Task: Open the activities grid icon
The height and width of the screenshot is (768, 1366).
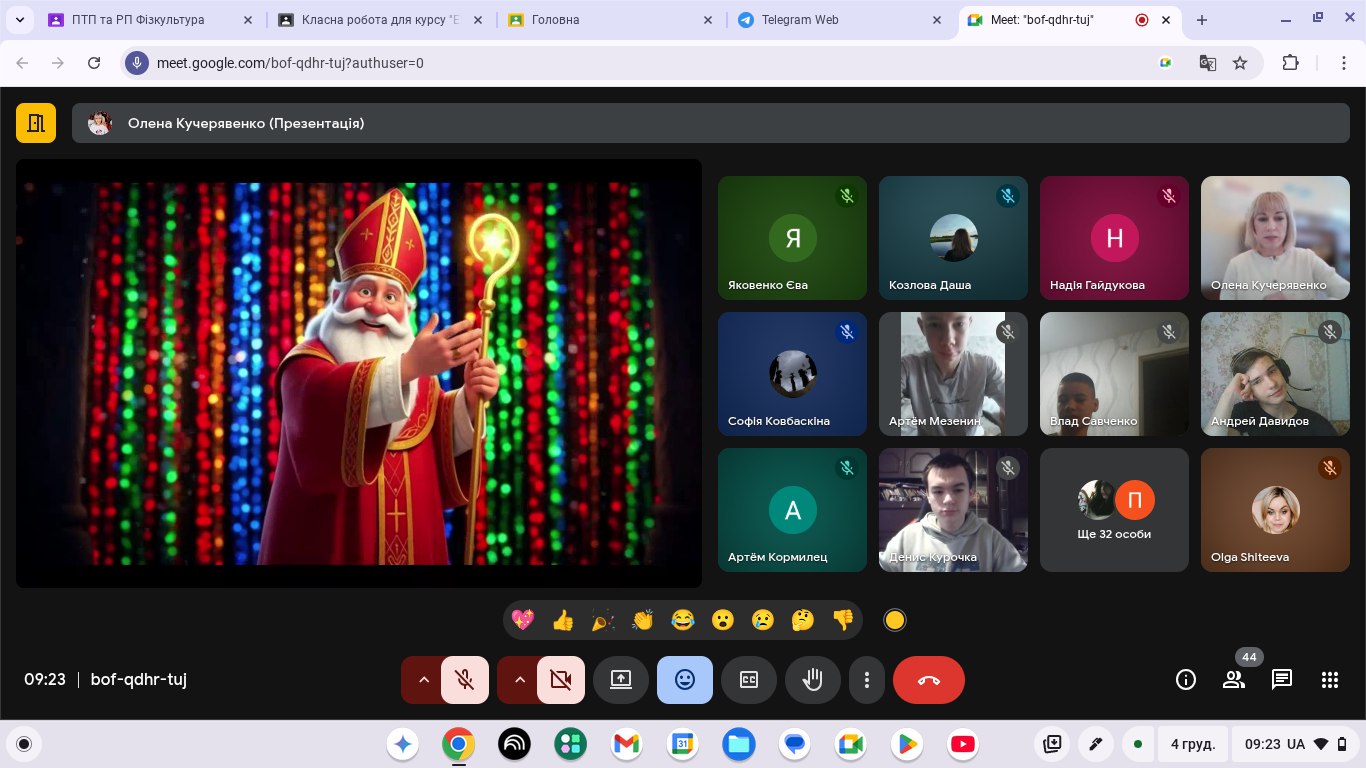Action: click(x=1329, y=680)
